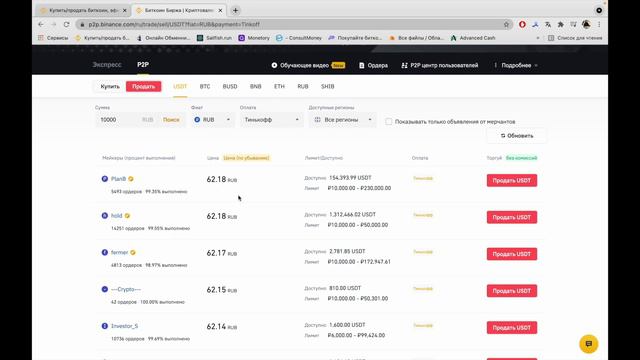Open fermer merchant profile
The width and height of the screenshot is (640, 360).
click(x=120, y=252)
